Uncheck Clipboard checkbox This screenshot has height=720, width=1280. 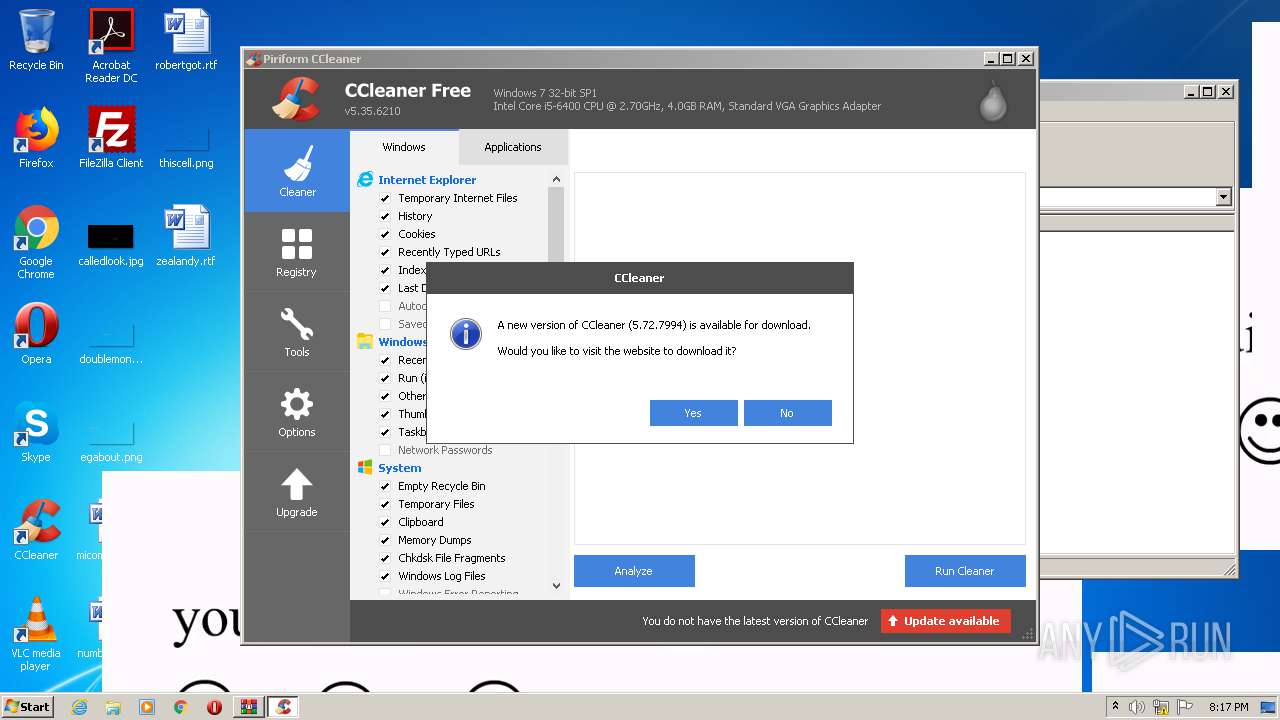click(385, 522)
